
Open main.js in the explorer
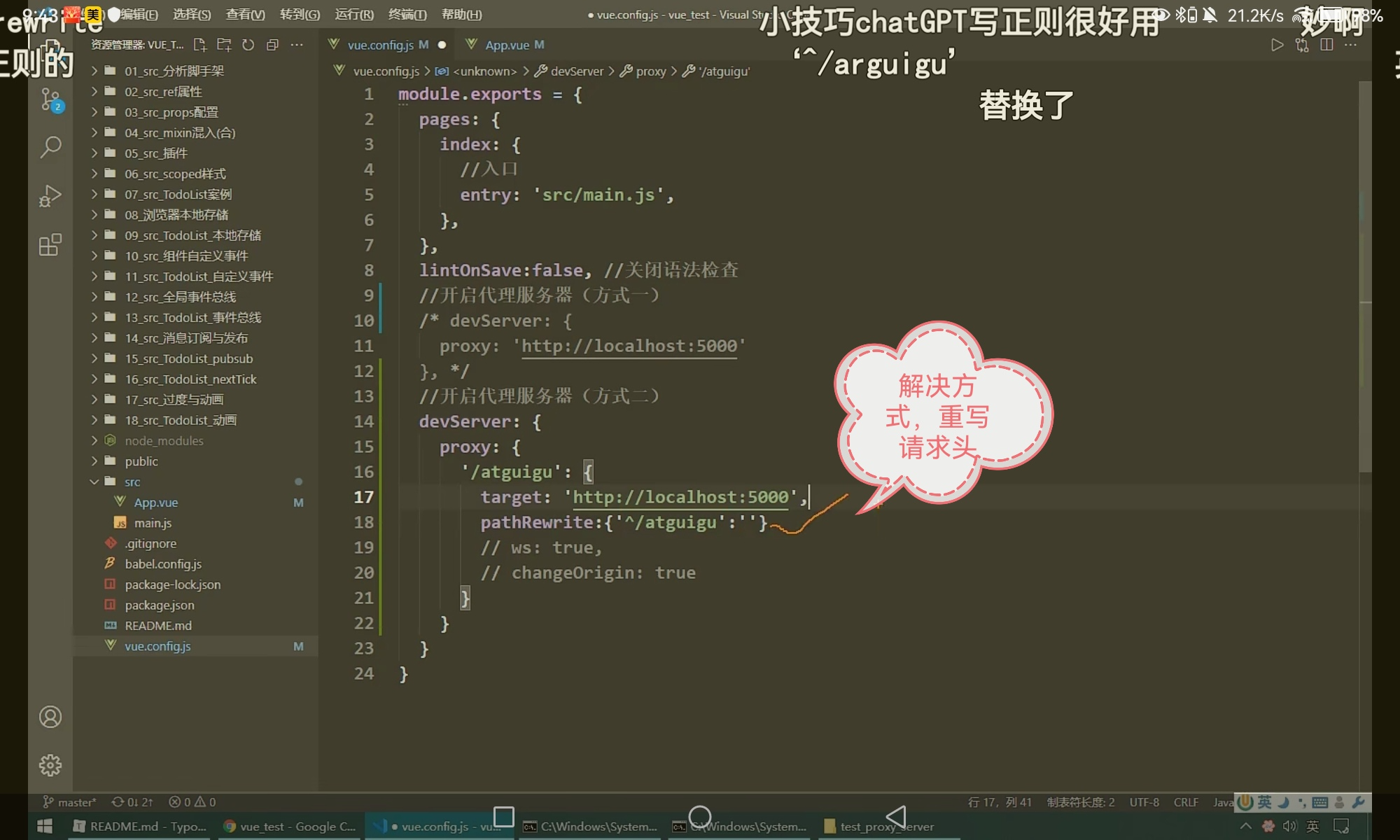click(x=153, y=523)
